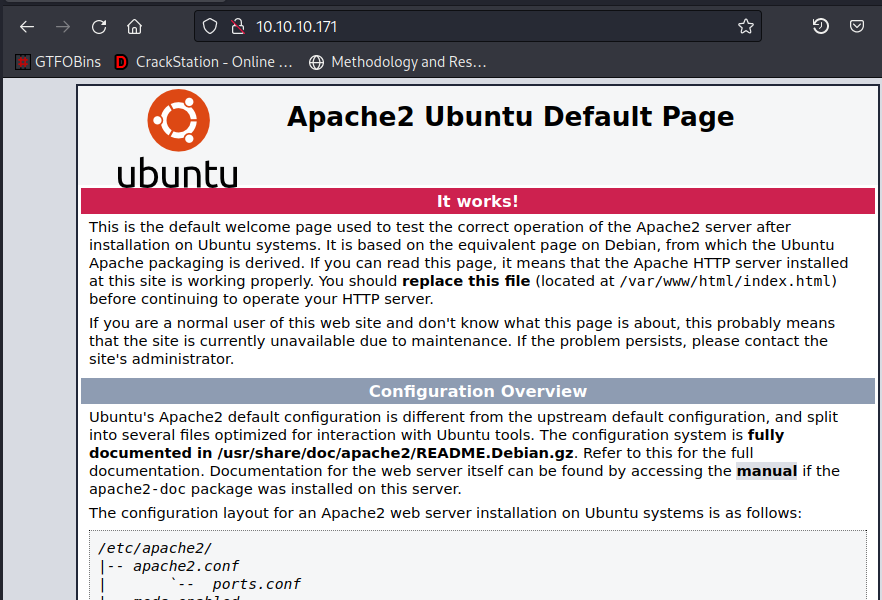Go back to the previous page
The image size is (882, 600).
coord(27,26)
